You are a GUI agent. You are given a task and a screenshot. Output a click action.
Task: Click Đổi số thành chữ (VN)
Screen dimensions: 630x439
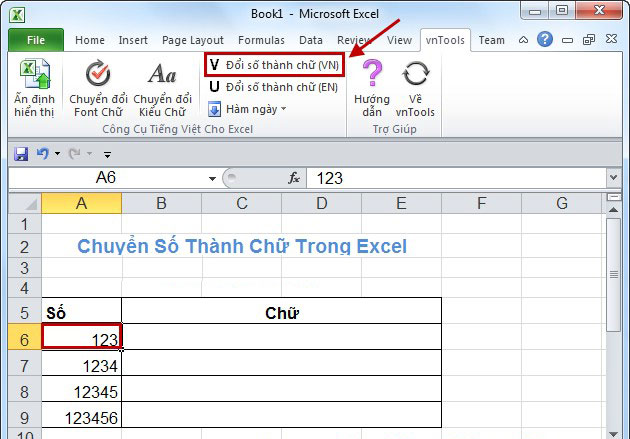pos(274,65)
